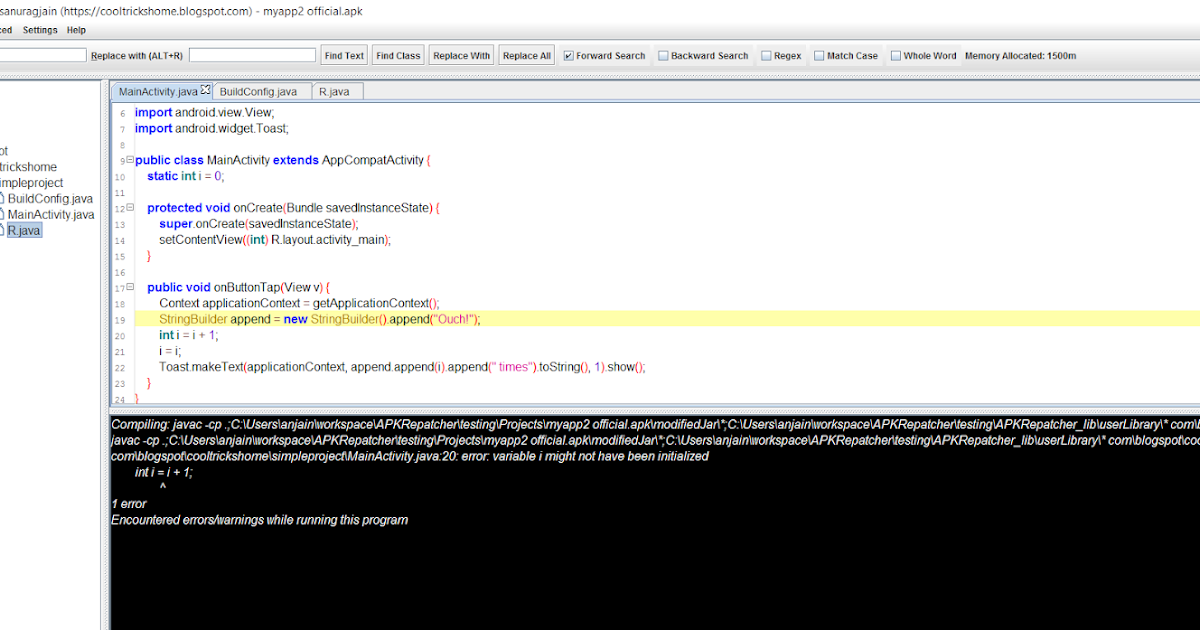Screen dimensions: 1200x630
Task: Switch to the BuildConfig.java tab
Action: click(x=261, y=90)
